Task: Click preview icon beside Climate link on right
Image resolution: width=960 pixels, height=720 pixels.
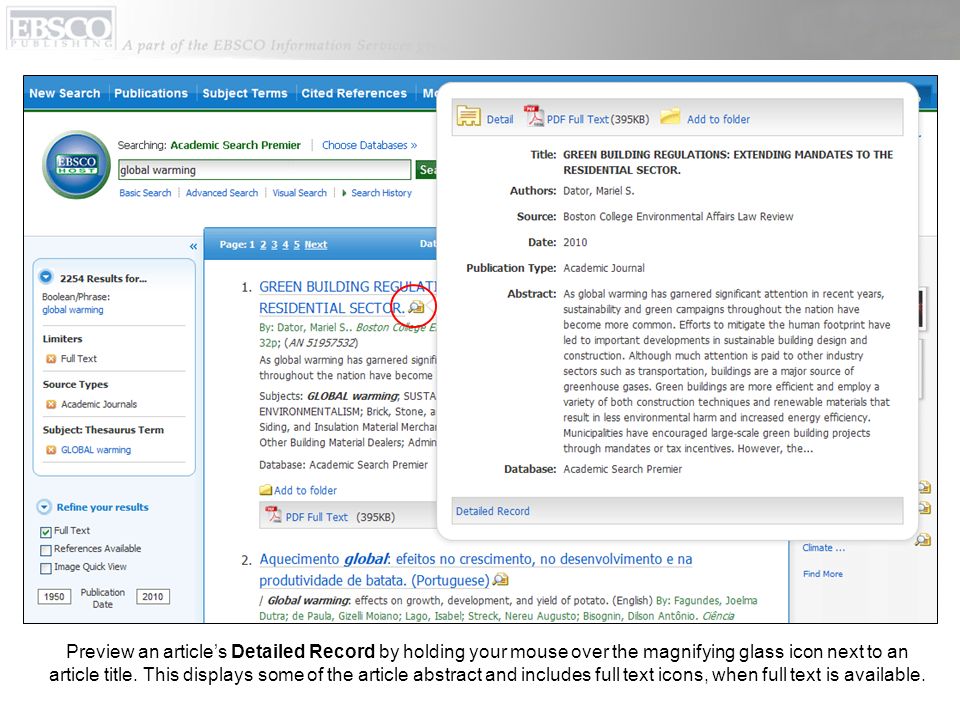Action: point(923,539)
